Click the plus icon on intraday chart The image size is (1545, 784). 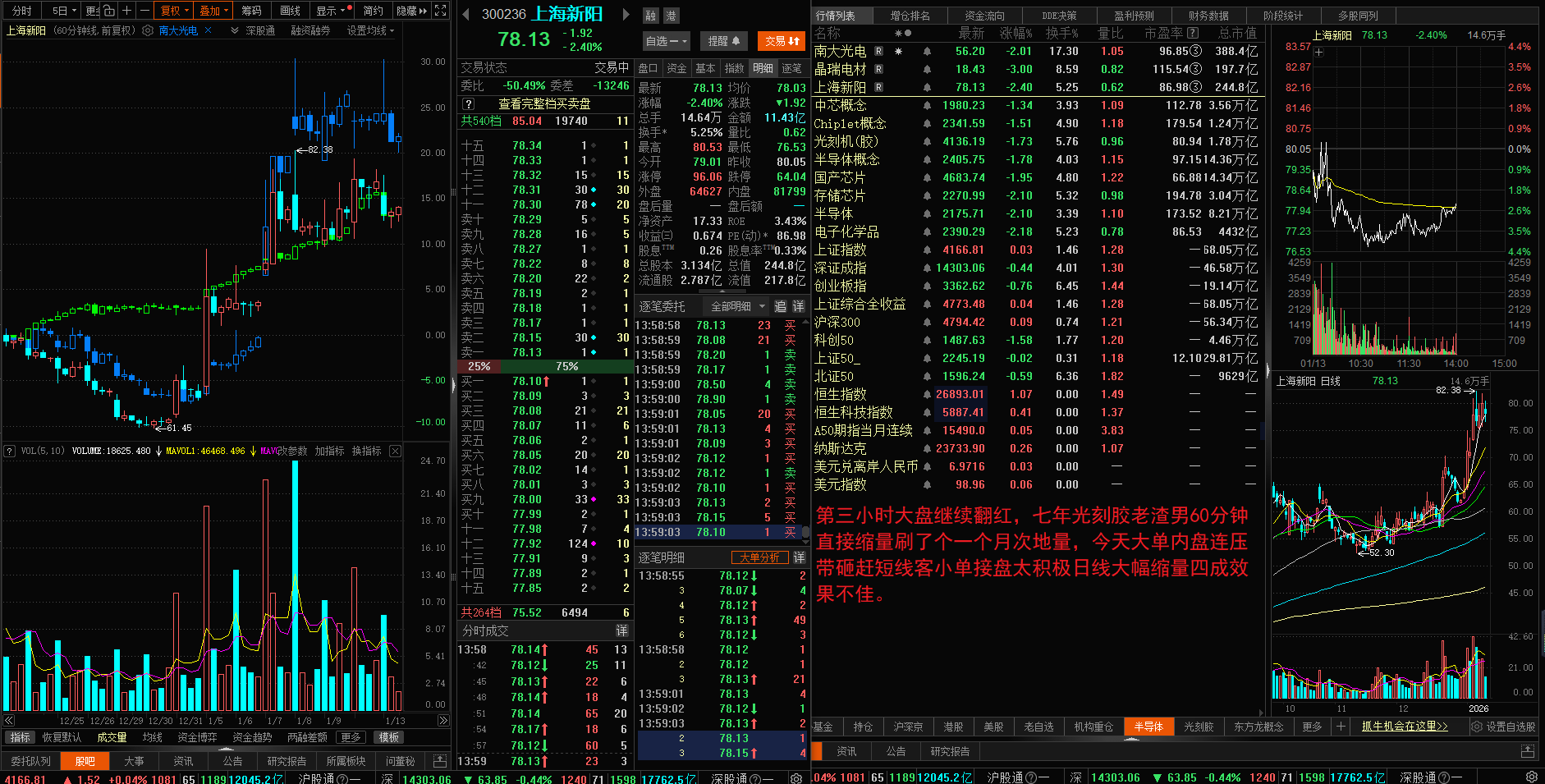click(1318, 53)
